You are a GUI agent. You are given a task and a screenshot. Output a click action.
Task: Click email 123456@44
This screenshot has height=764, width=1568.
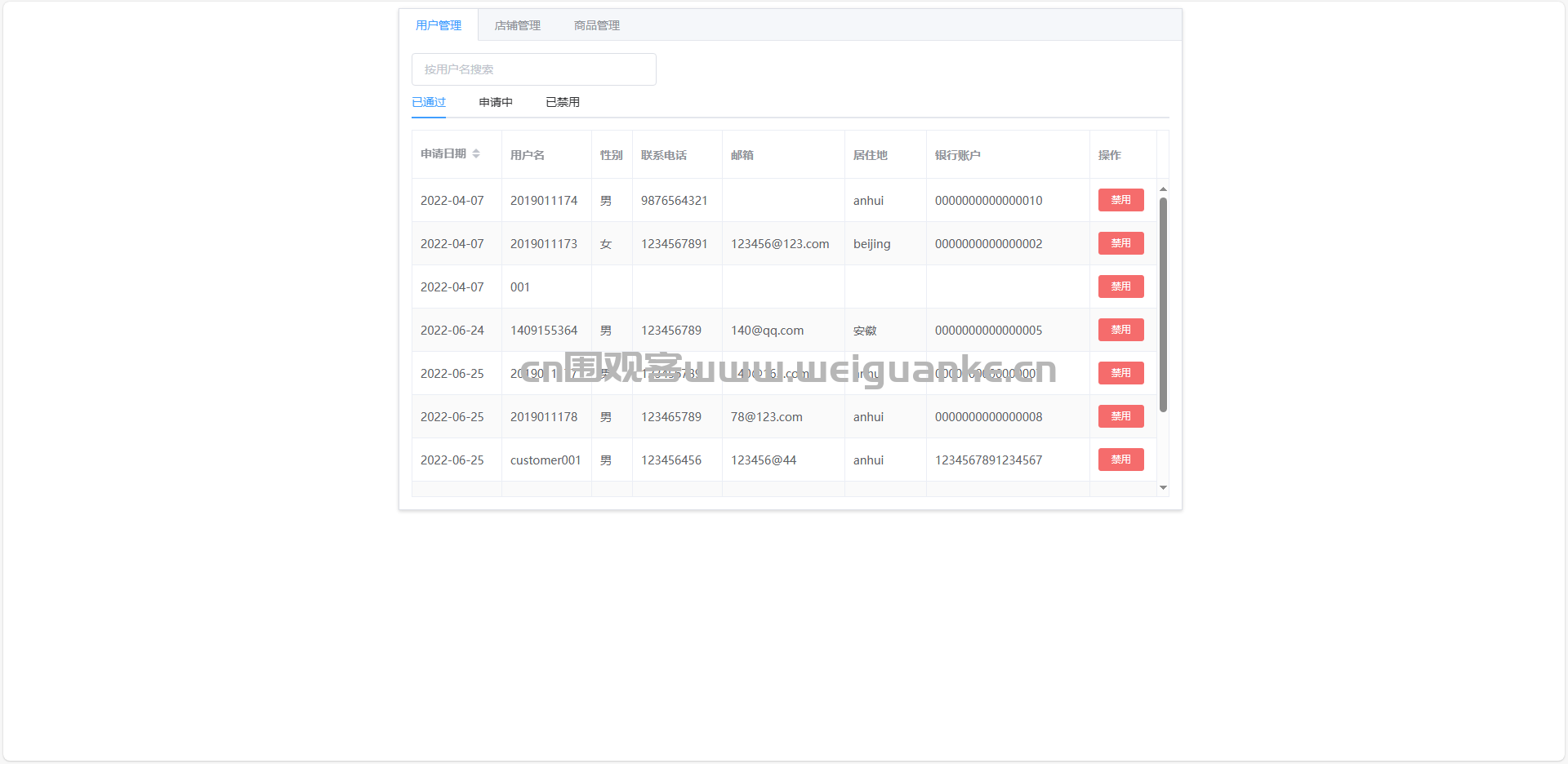click(x=764, y=460)
